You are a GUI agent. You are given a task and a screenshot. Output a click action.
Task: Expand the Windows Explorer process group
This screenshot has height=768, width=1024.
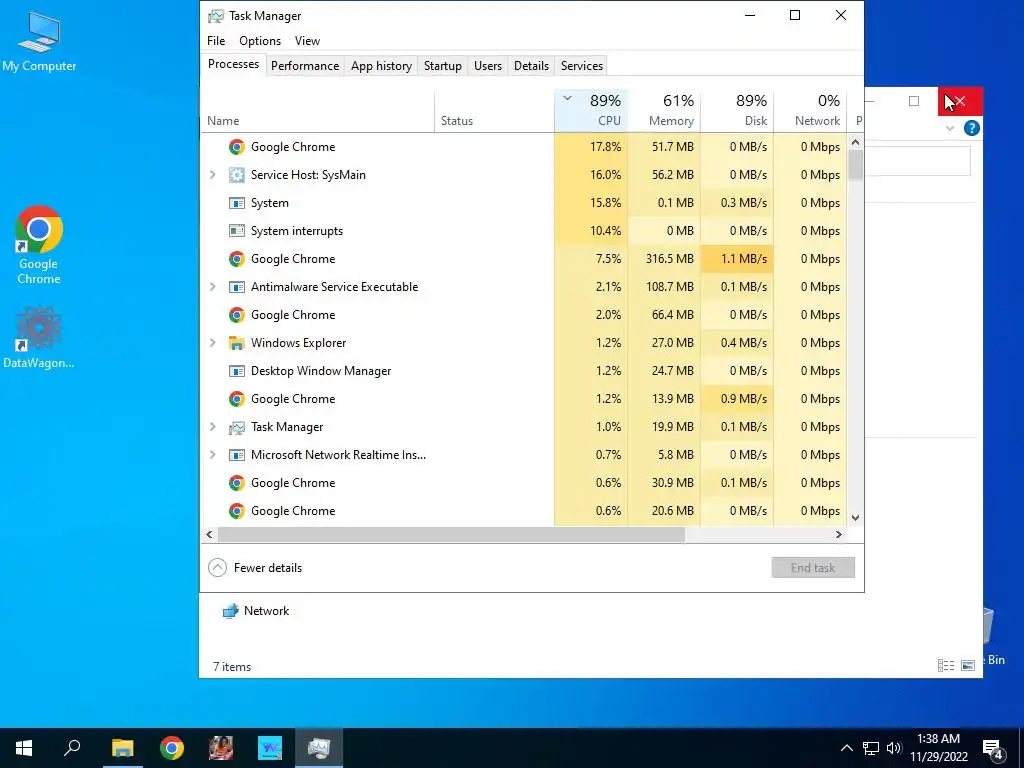tap(213, 343)
